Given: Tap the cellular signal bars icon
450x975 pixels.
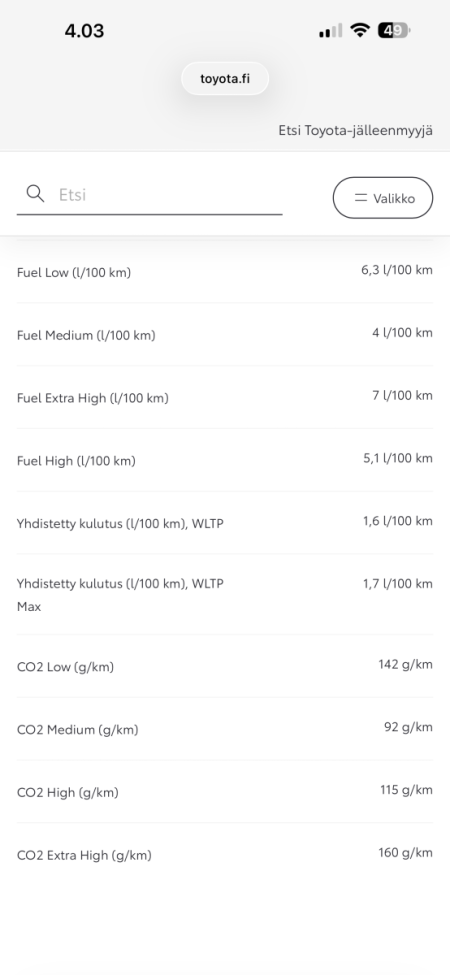Looking at the screenshot, I should (331, 30).
